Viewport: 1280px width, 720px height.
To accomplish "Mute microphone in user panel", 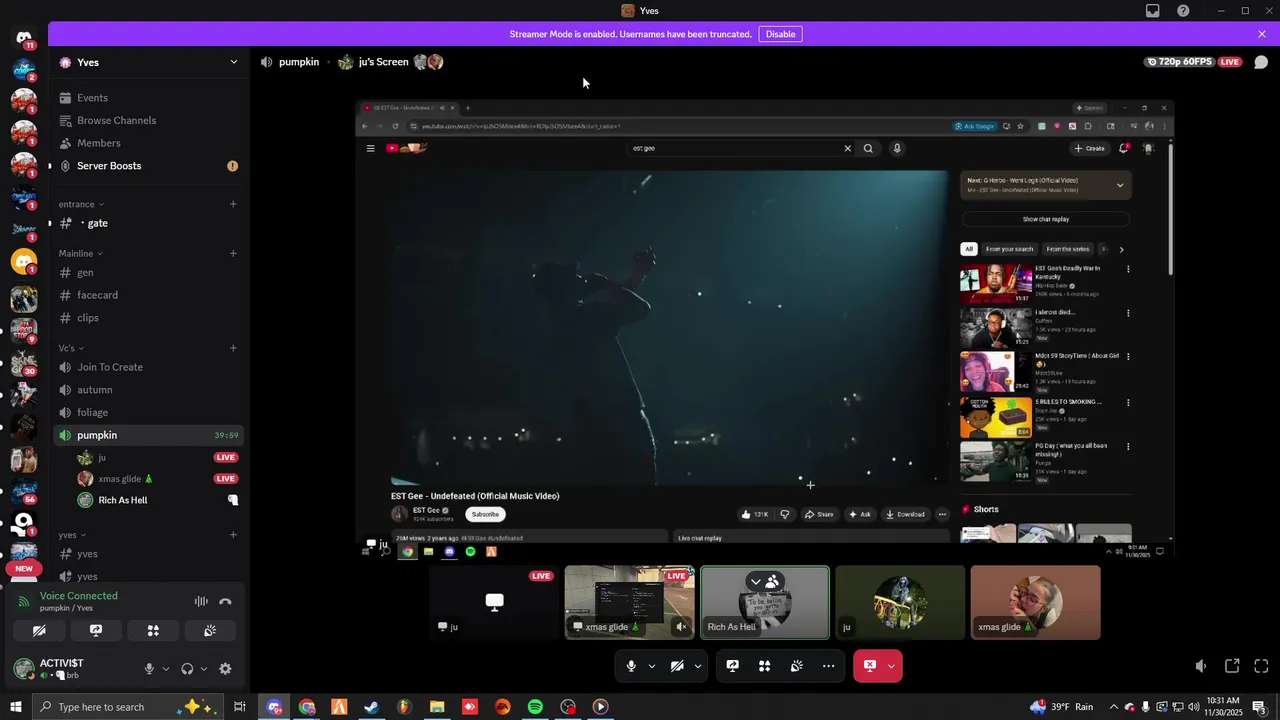I will [x=149, y=669].
